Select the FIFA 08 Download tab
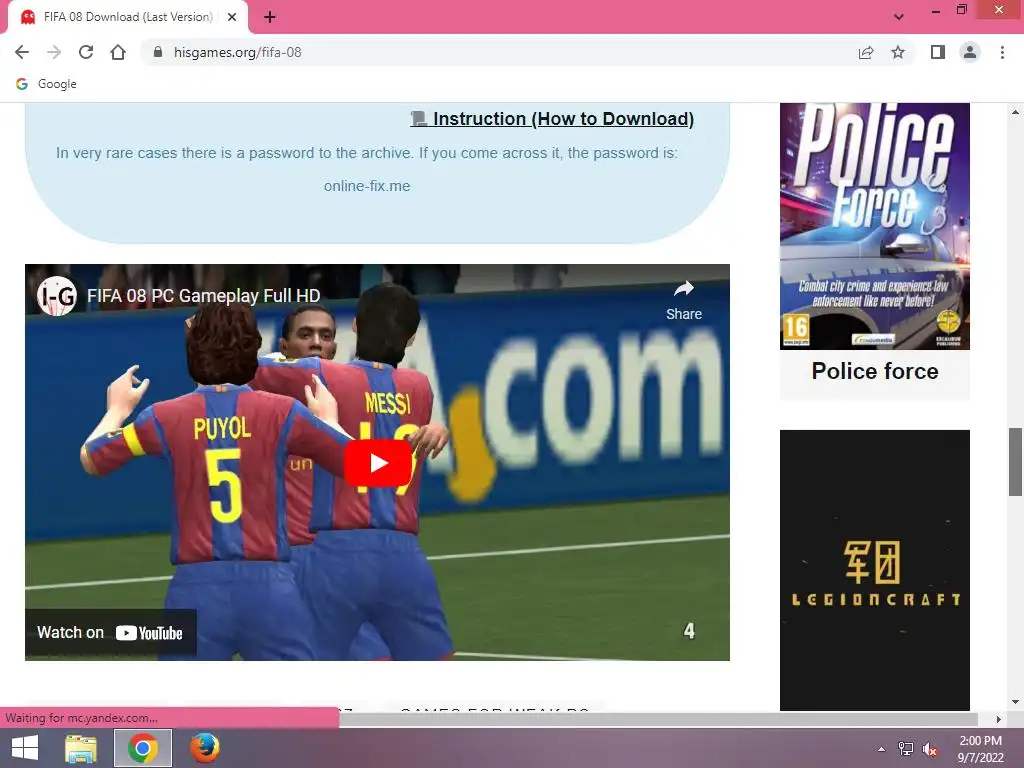The image size is (1024, 768). coord(128,17)
